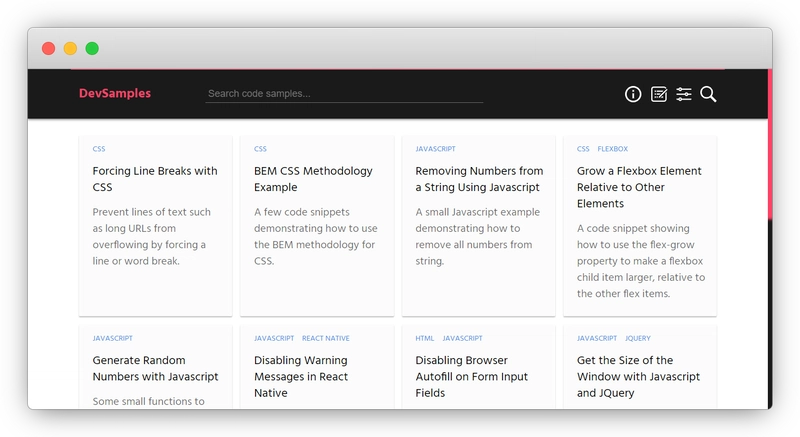Click 'A small Javascript example' description
This screenshot has height=437, width=800.
click(478, 237)
